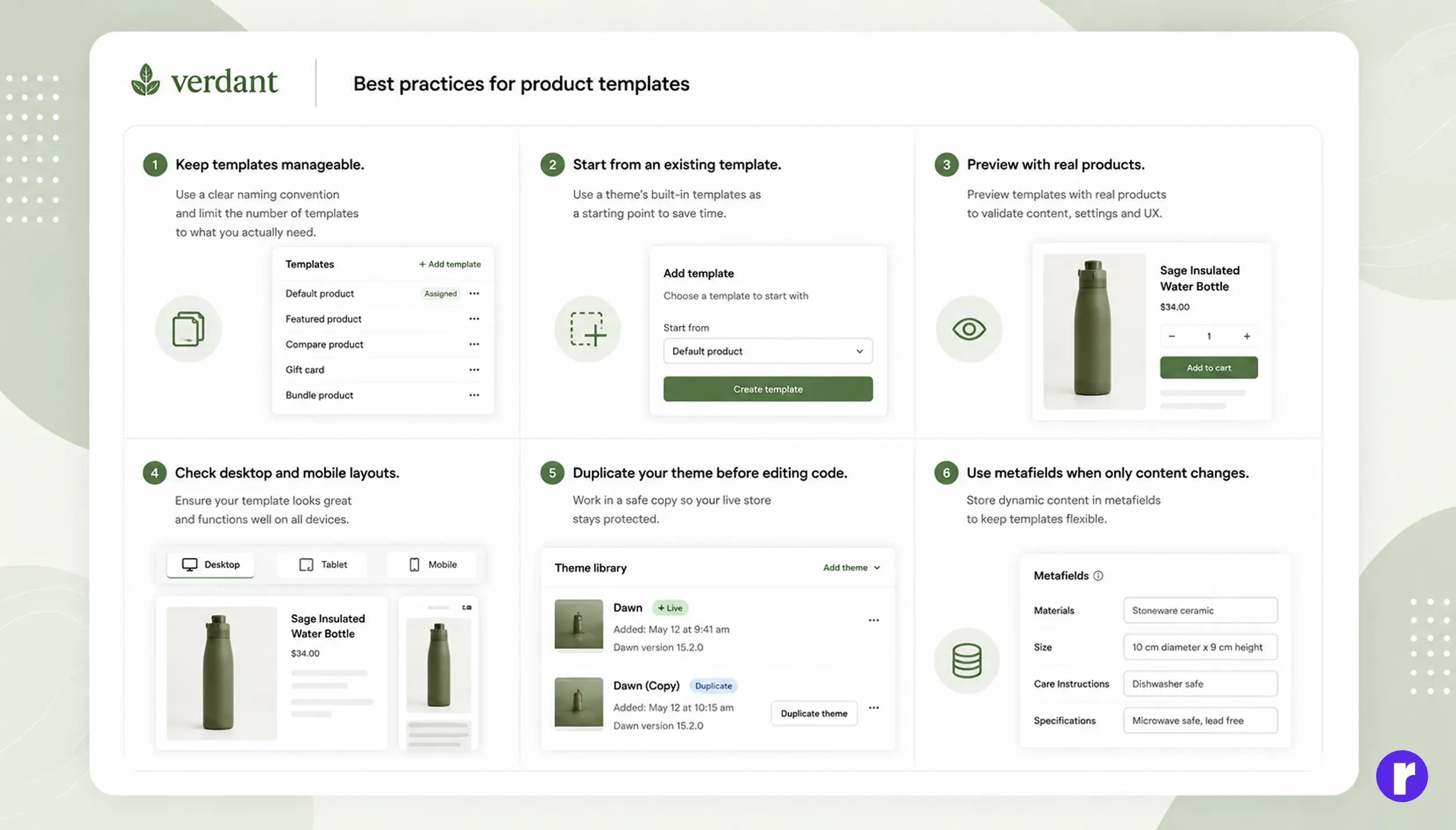Open the more-options menu for Dawn (Copy)

[x=874, y=707]
